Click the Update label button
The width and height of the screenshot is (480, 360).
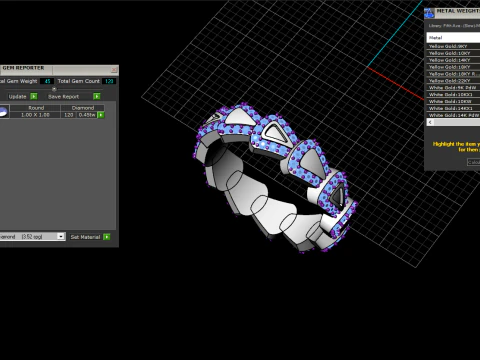17,97
